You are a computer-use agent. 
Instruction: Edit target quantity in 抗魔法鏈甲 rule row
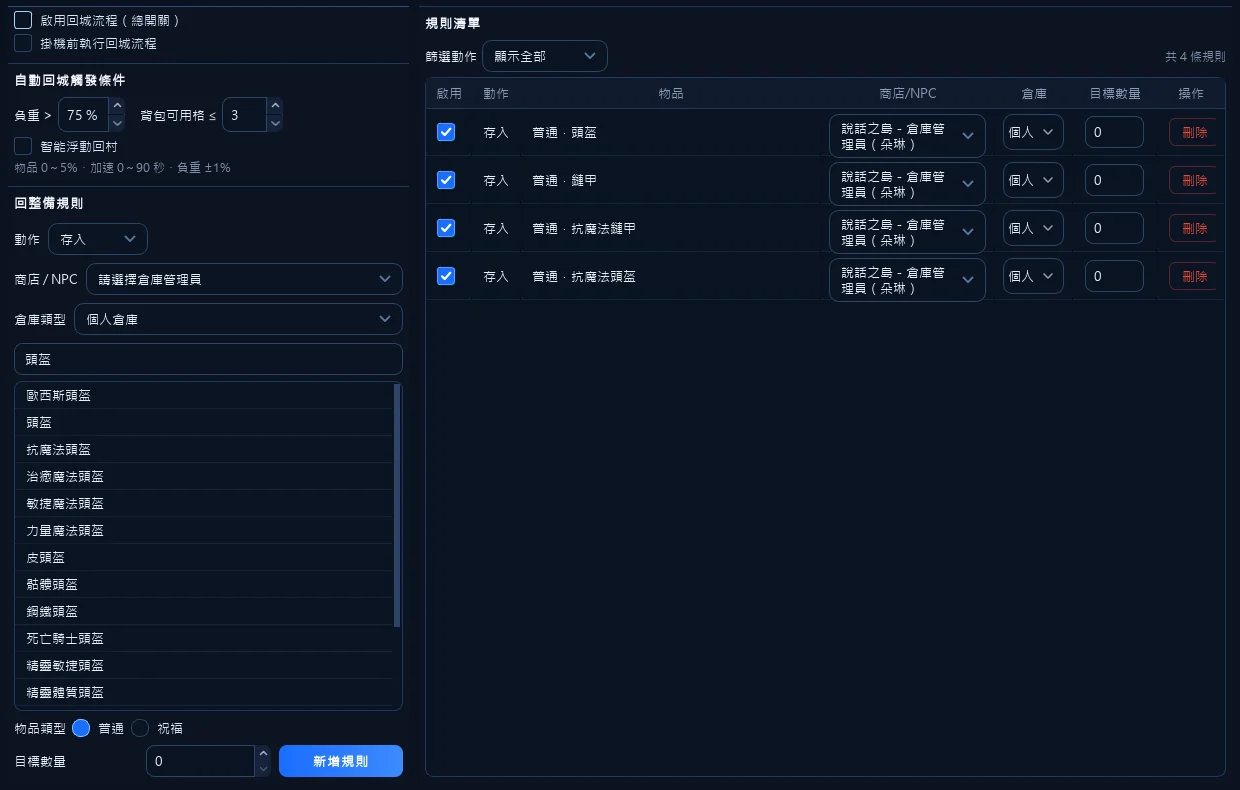[1114, 228]
